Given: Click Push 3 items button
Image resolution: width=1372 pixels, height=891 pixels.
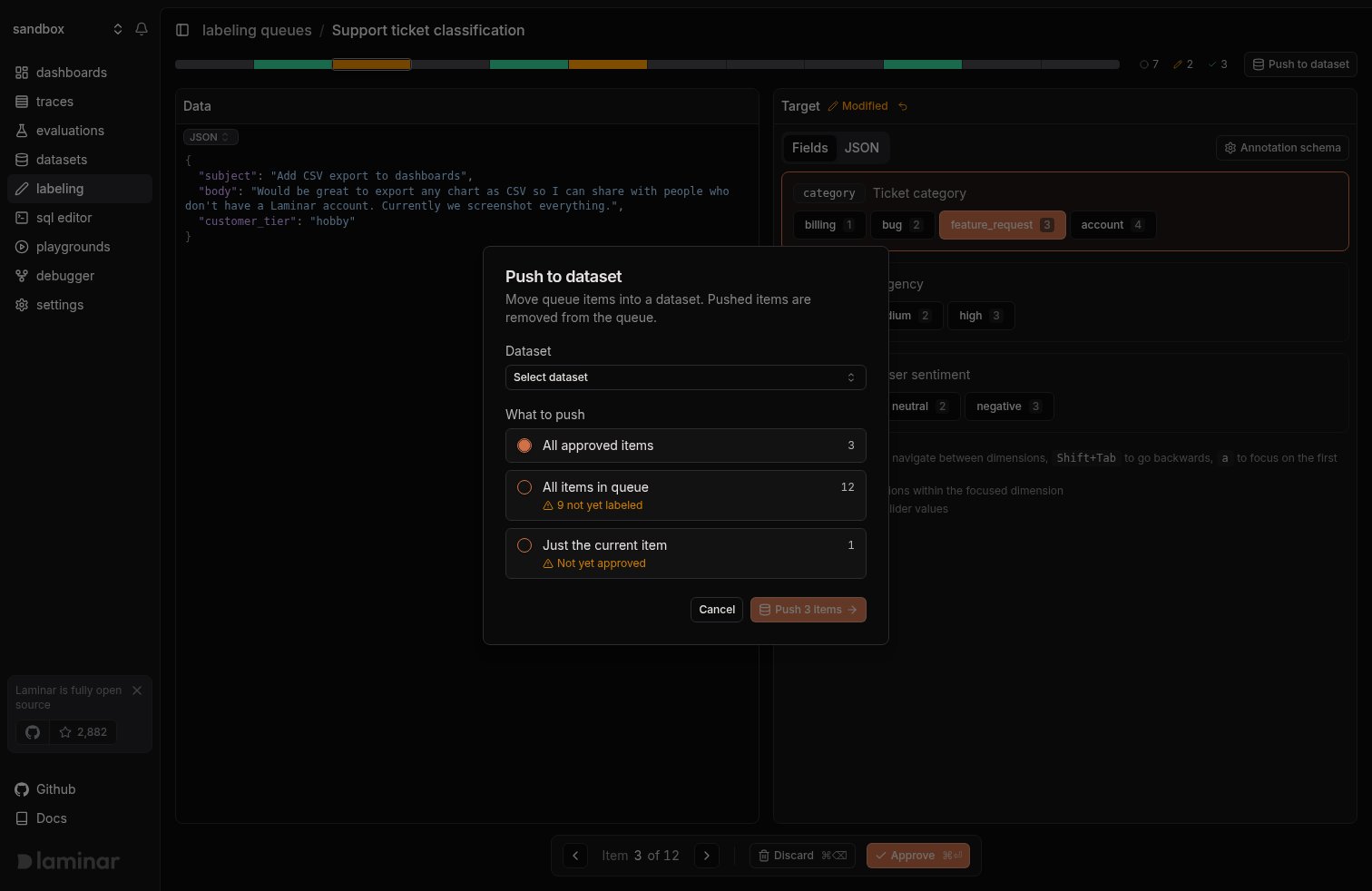Looking at the screenshot, I should click(808, 610).
